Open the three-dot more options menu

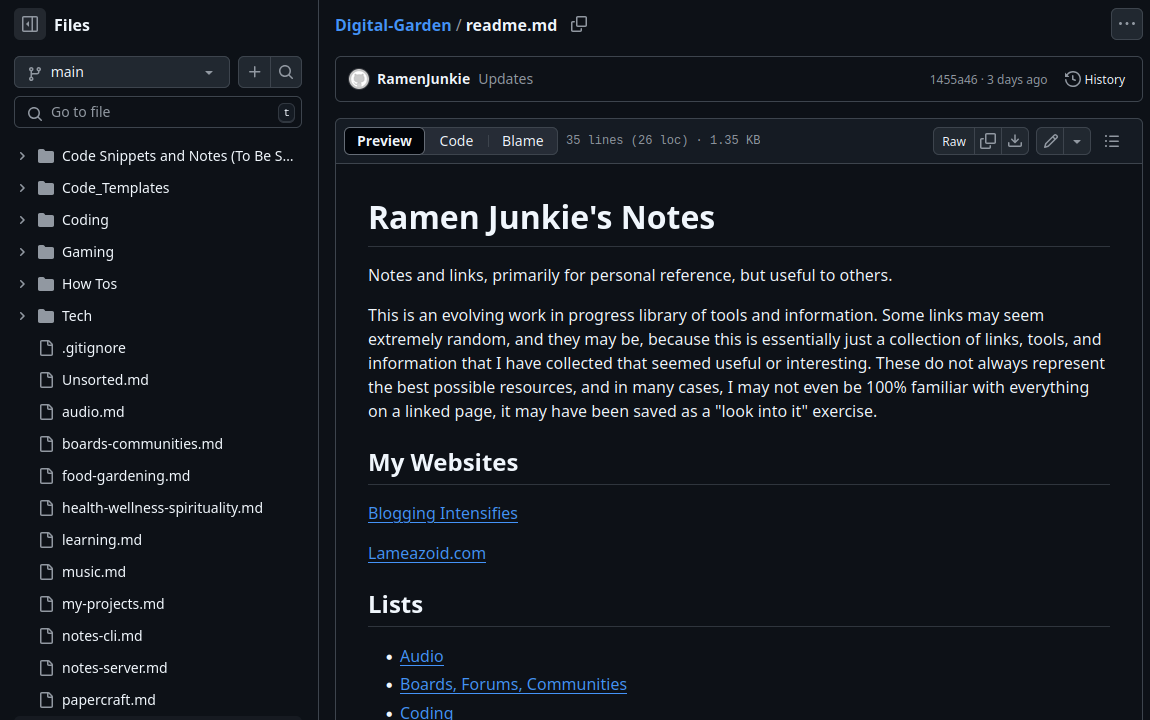[1126, 25]
